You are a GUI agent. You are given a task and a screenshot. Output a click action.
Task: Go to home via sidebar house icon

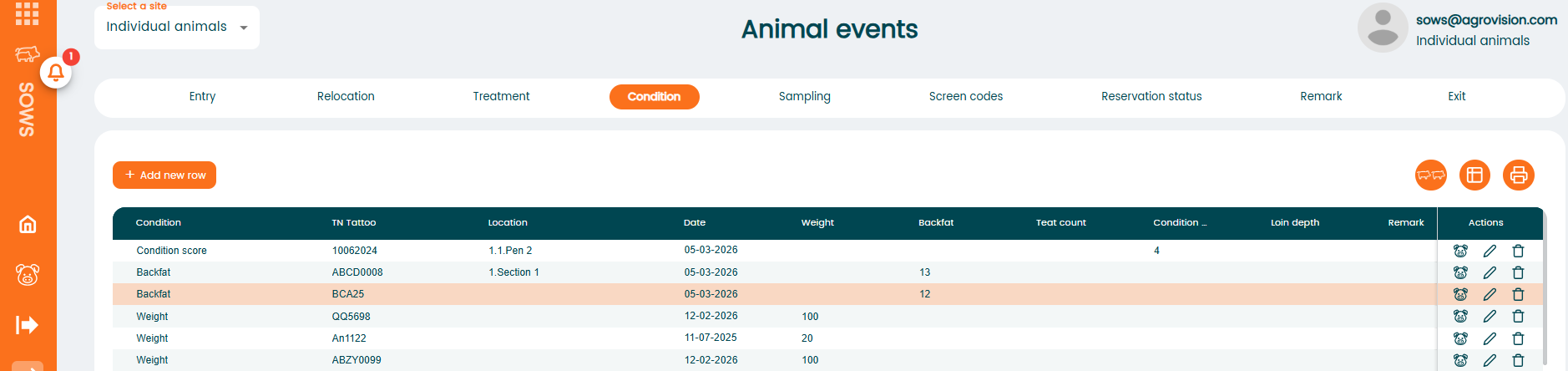(x=28, y=224)
